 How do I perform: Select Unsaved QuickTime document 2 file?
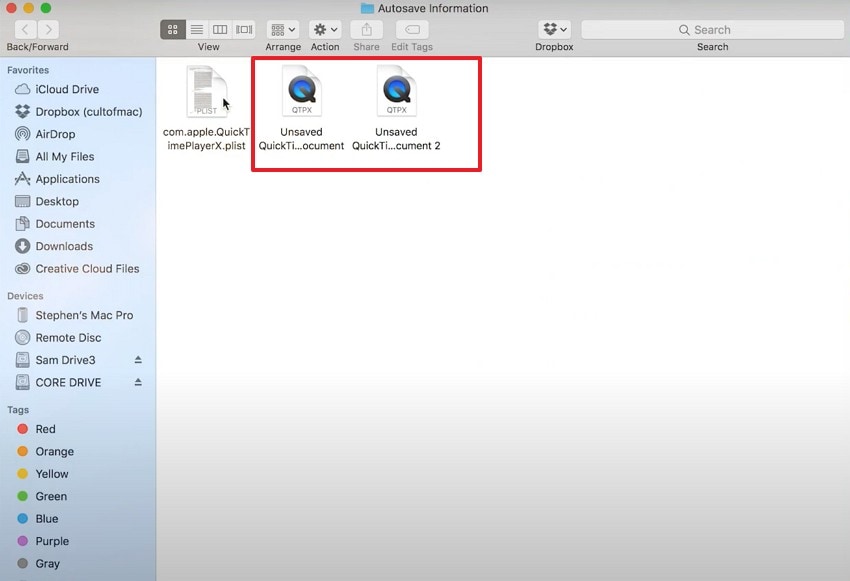pyautogui.click(x=396, y=108)
